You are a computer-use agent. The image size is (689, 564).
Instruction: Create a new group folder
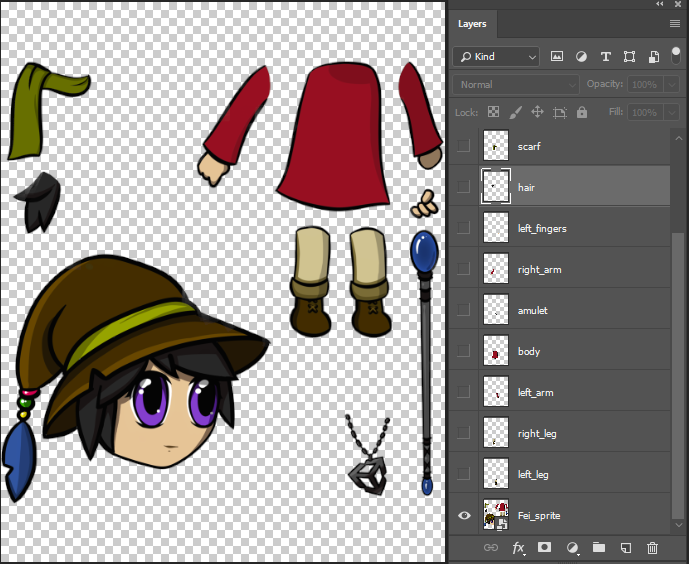pos(598,548)
